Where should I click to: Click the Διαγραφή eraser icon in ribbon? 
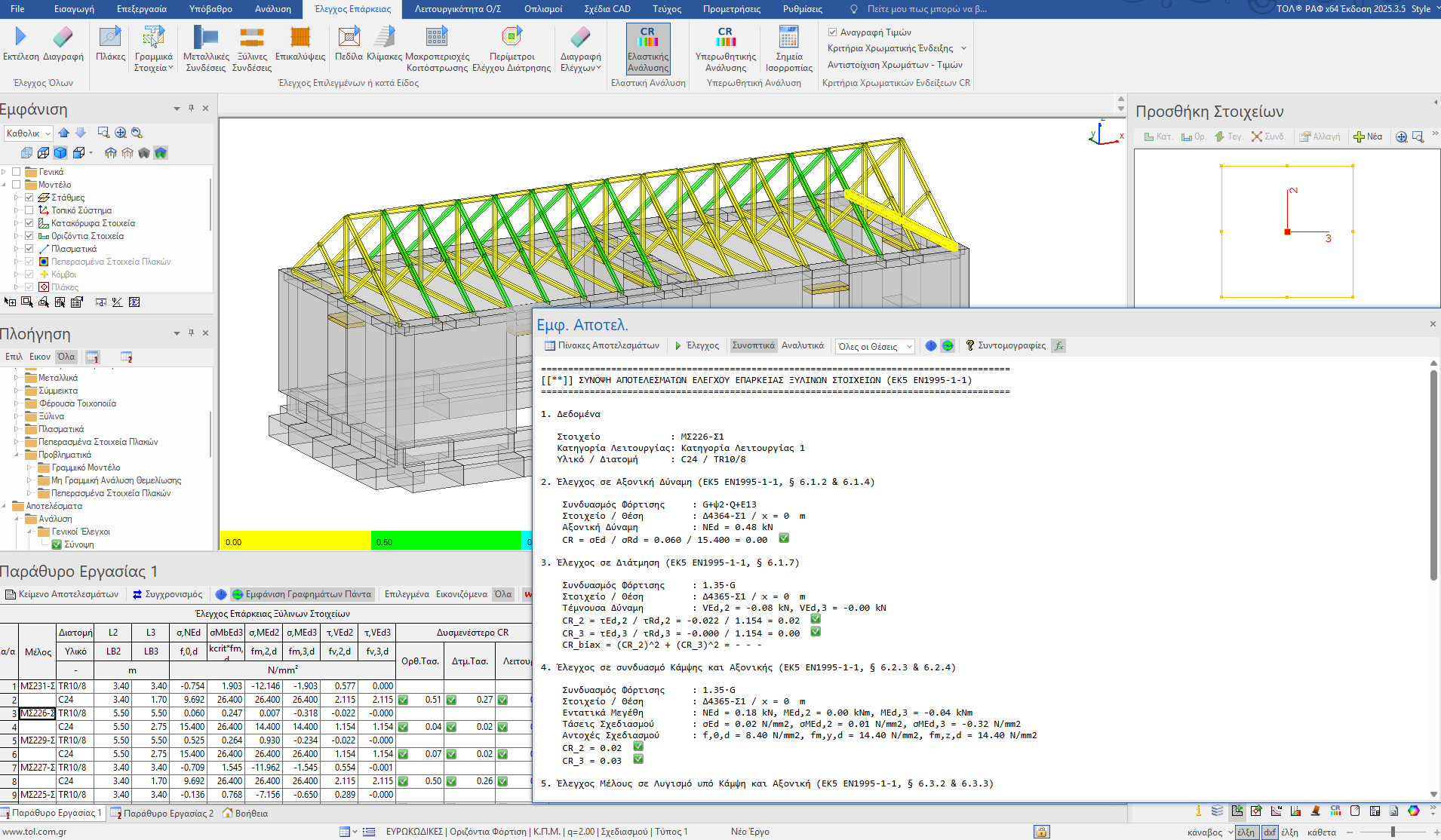(x=63, y=38)
